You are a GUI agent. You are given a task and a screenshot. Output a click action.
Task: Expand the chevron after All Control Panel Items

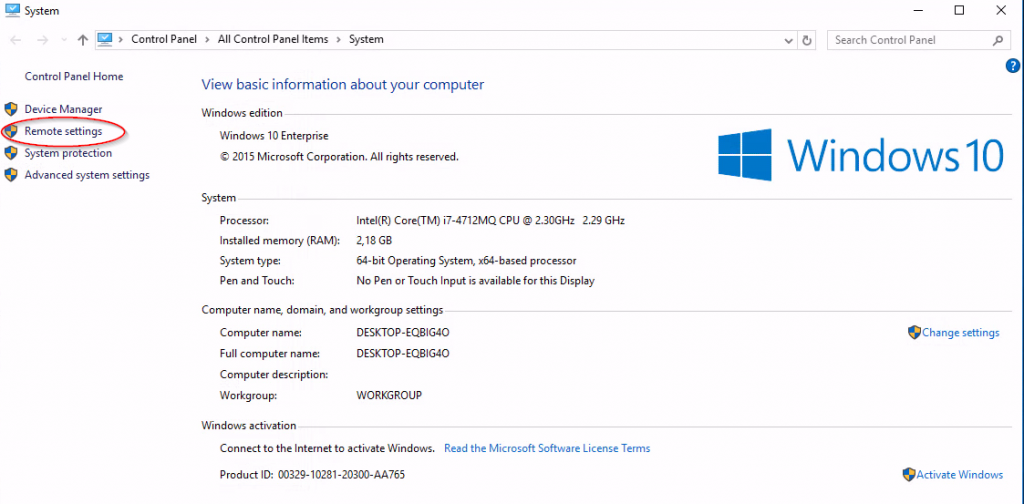click(339, 39)
